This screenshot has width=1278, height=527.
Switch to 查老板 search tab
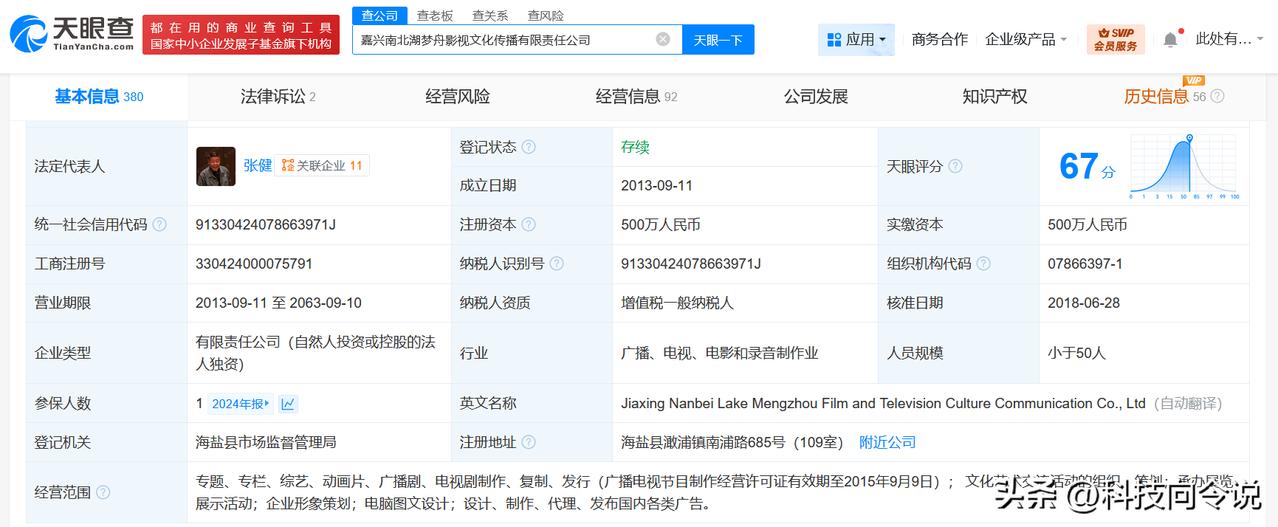[x=435, y=15]
